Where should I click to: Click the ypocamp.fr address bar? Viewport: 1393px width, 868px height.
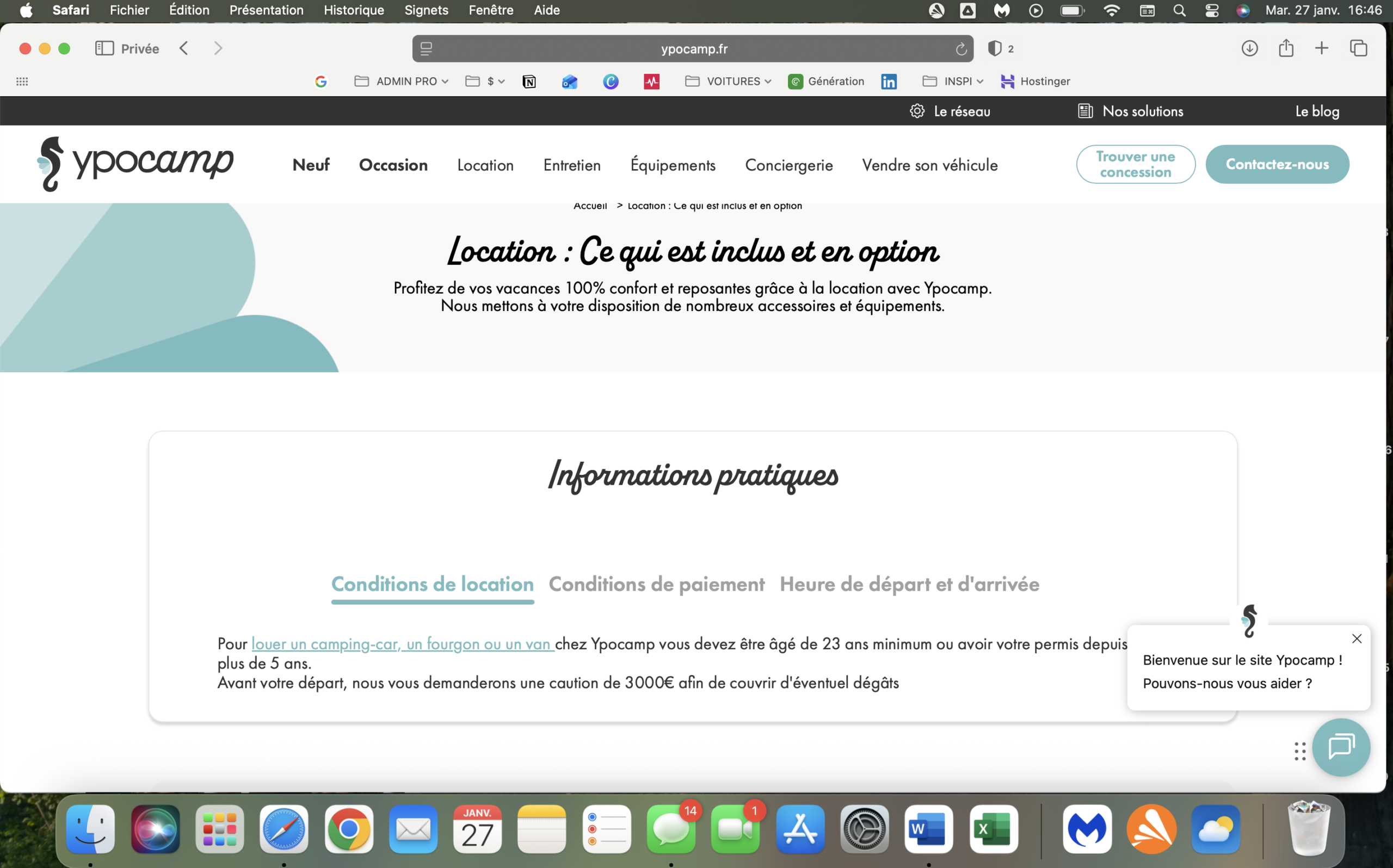(x=693, y=49)
